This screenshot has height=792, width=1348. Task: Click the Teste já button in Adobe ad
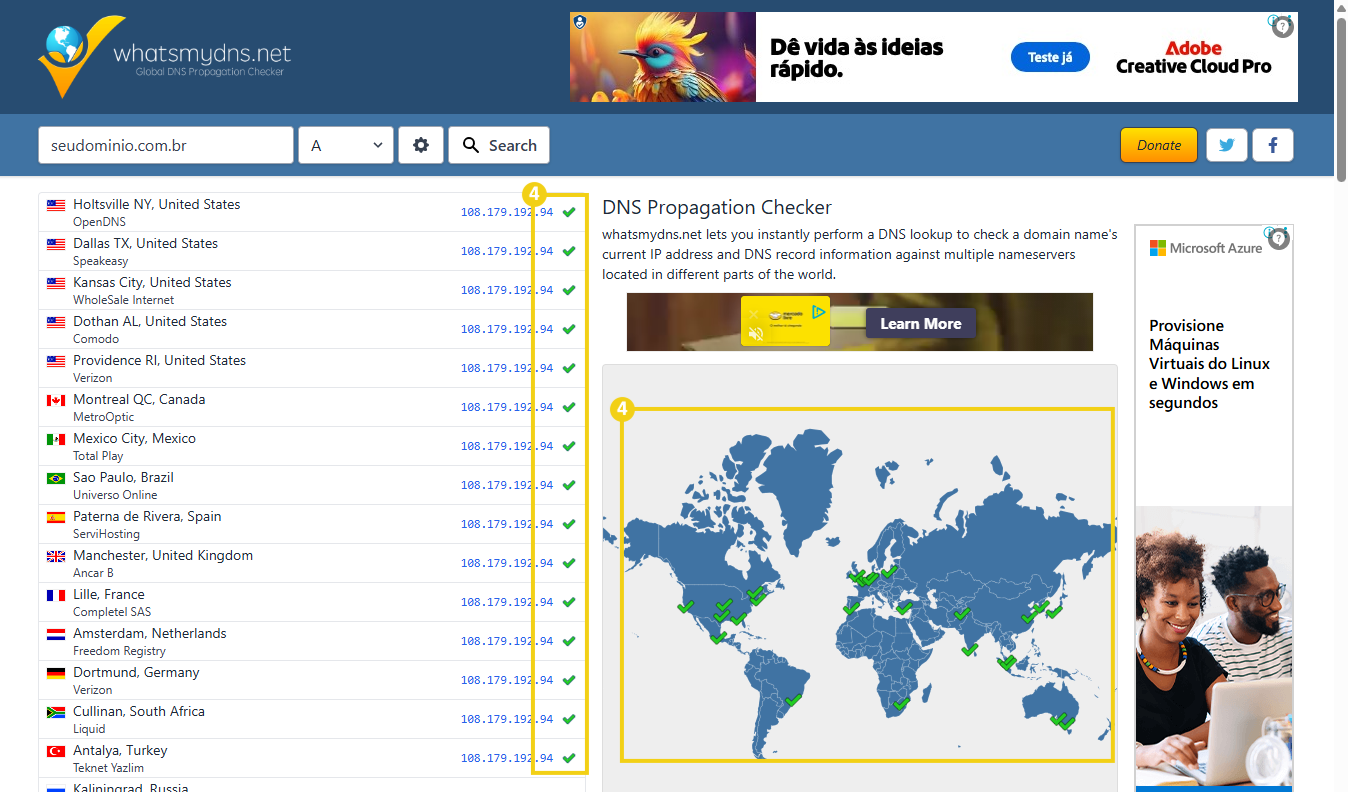tap(1049, 57)
